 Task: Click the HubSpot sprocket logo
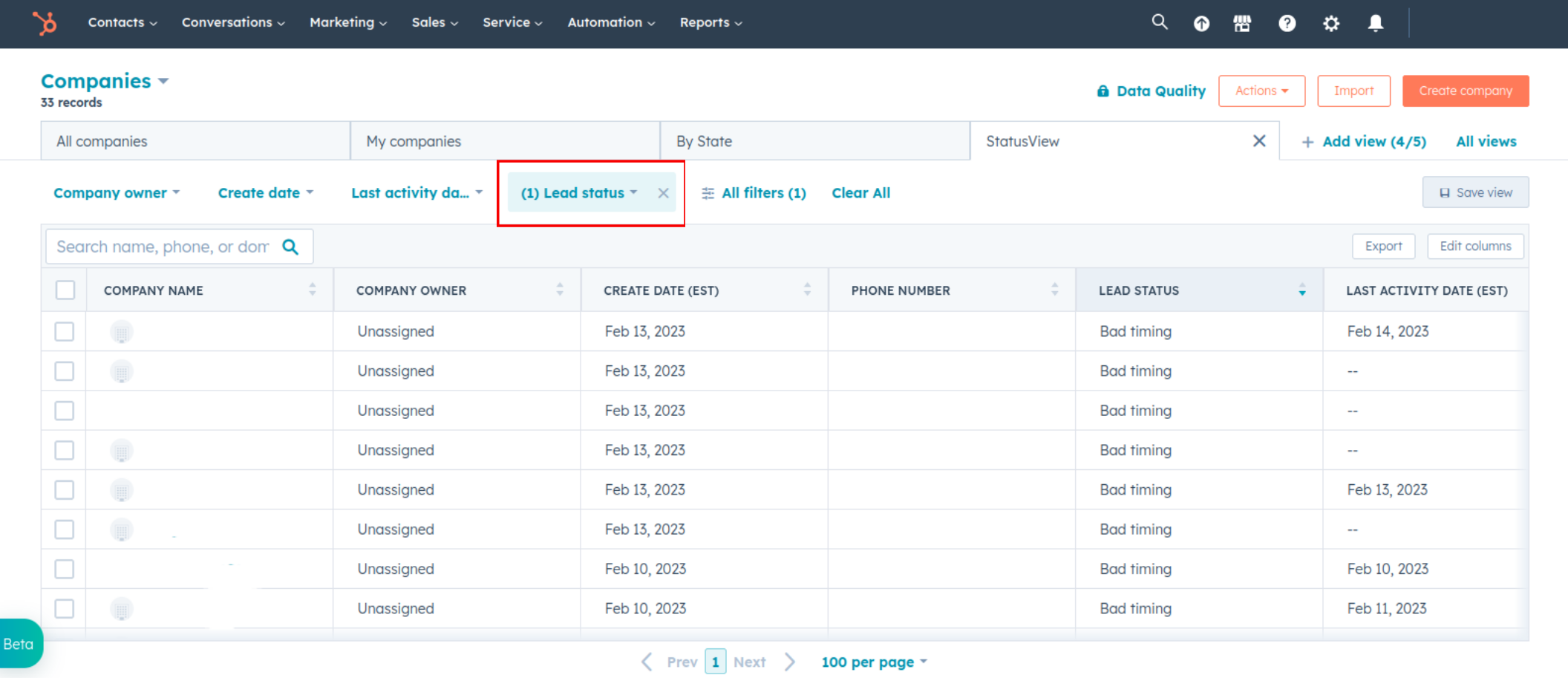pos(45,23)
